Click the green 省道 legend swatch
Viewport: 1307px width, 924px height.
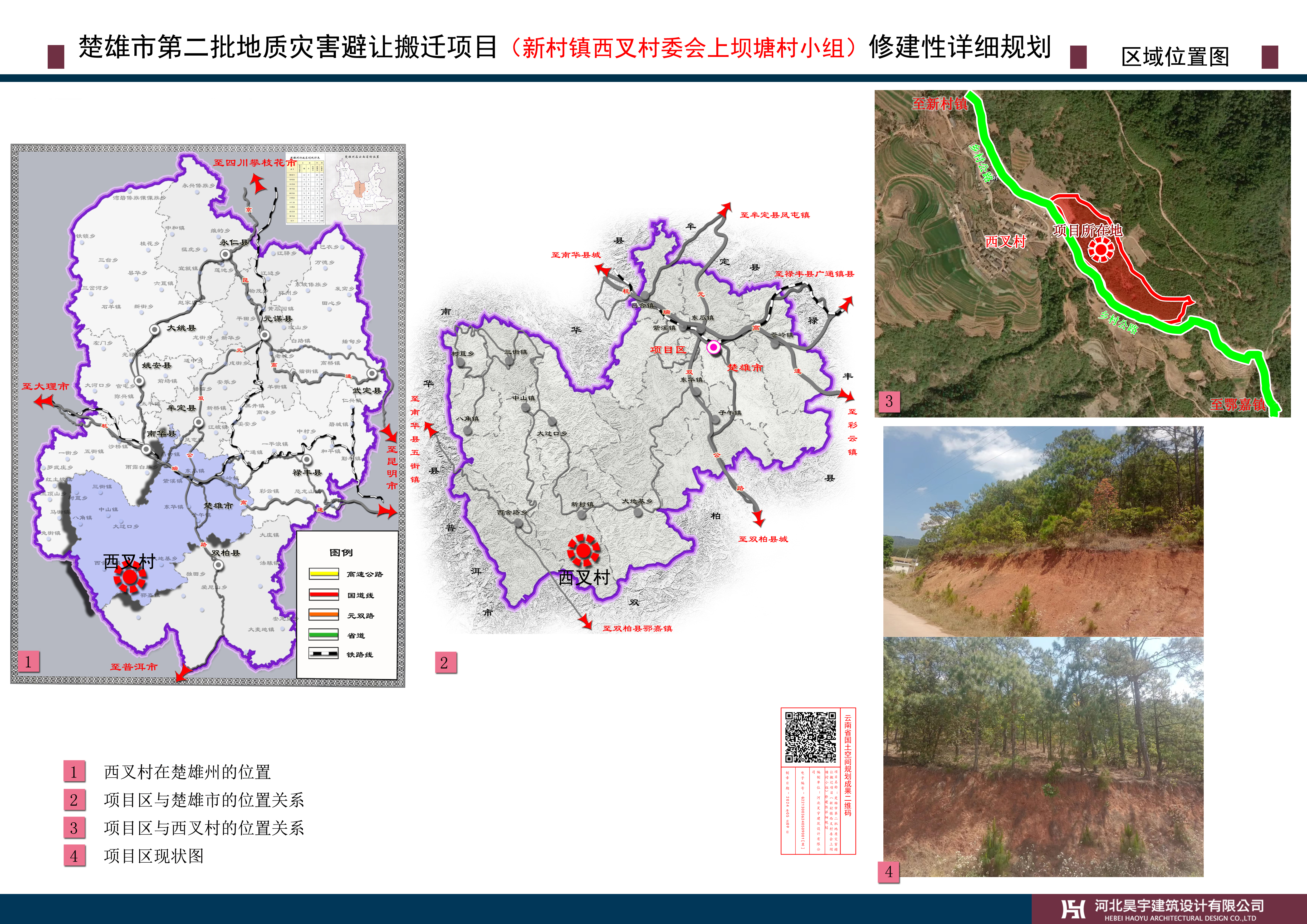pyautogui.click(x=323, y=635)
